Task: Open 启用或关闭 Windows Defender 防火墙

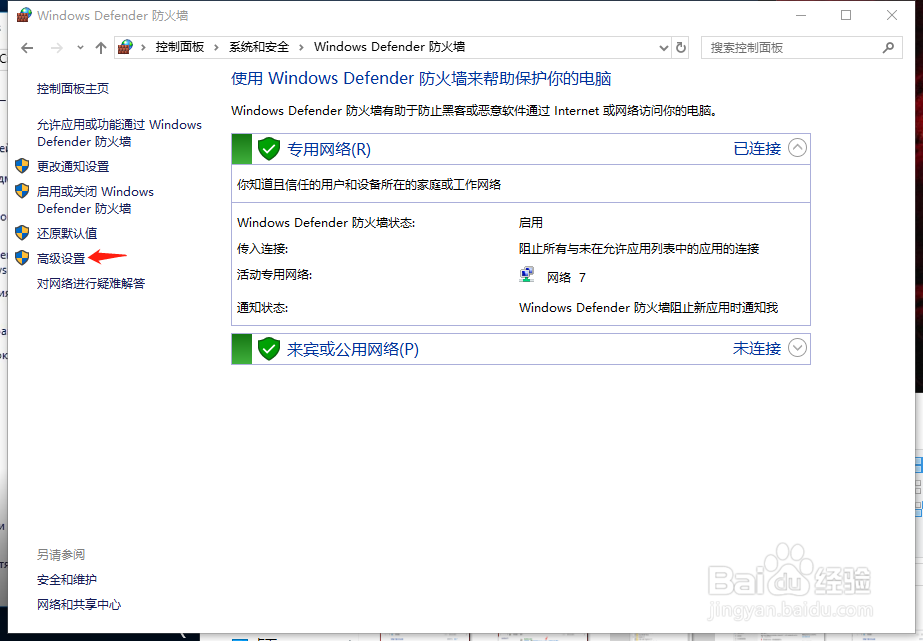Action: pyautogui.click(x=95, y=200)
